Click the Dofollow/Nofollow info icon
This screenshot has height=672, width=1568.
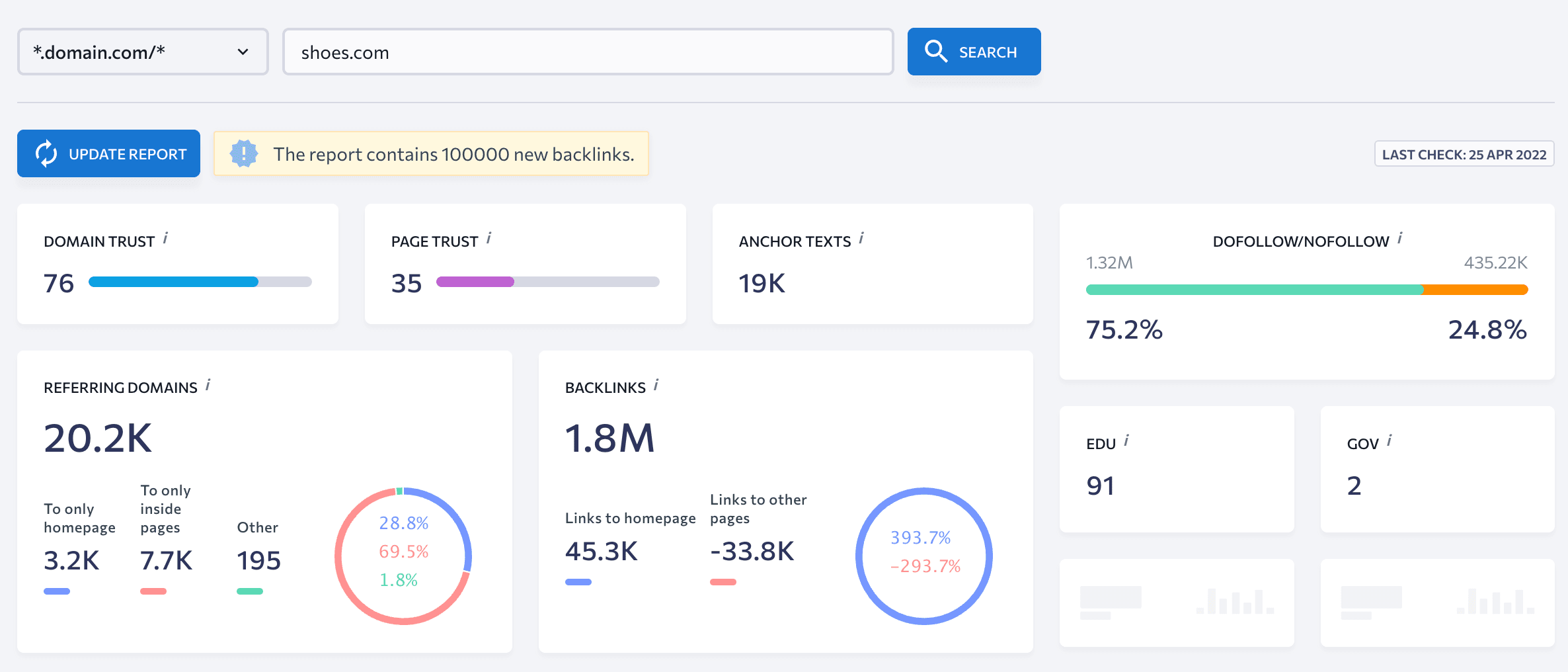point(1399,238)
